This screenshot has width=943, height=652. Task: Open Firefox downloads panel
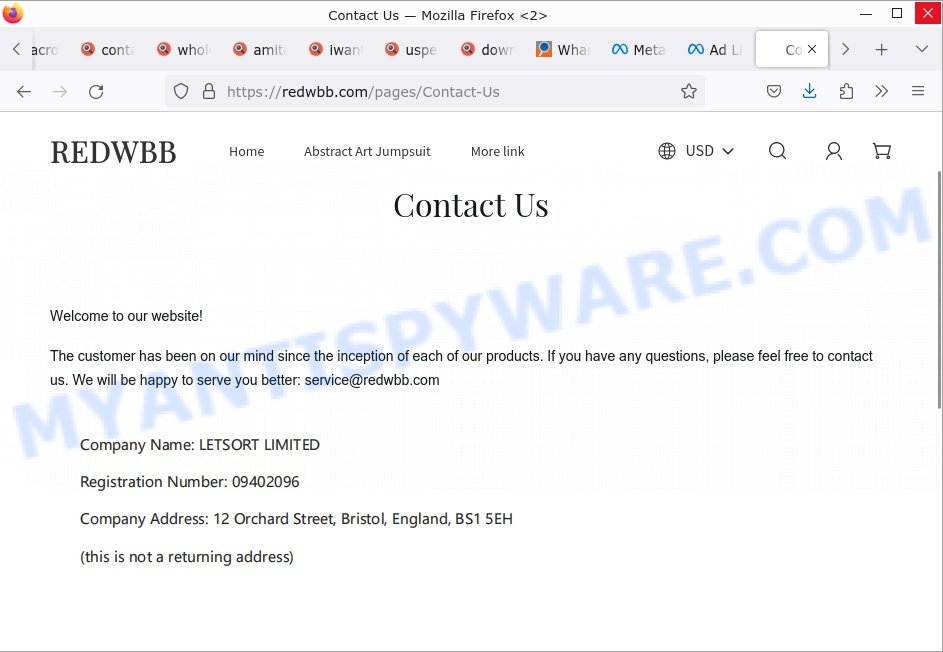809,91
